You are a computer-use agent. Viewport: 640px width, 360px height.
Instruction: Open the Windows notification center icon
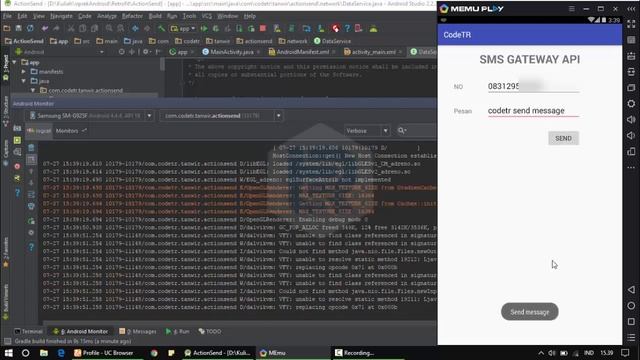click(x=625, y=353)
